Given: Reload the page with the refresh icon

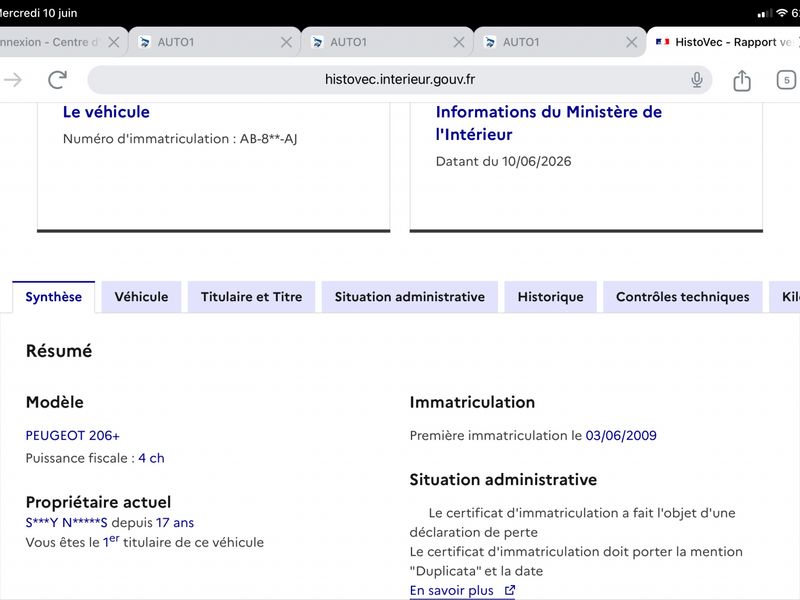Looking at the screenshot, I should click(57, 80).
